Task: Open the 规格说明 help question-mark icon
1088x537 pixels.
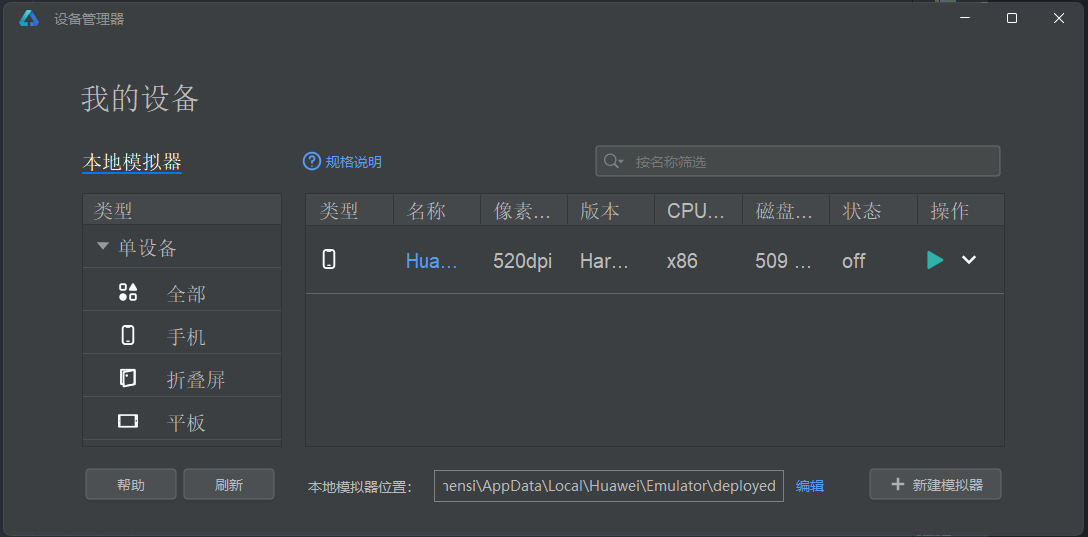Action: pos(312,162)
